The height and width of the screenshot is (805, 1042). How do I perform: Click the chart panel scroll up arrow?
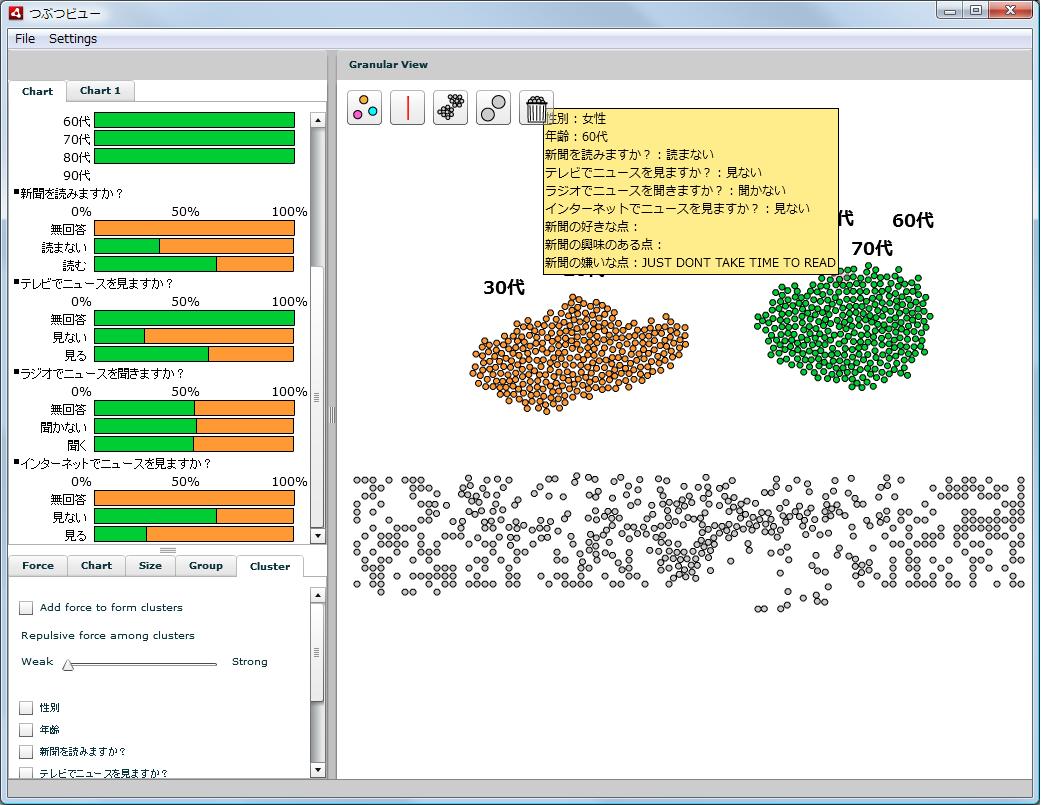(318, 120)
